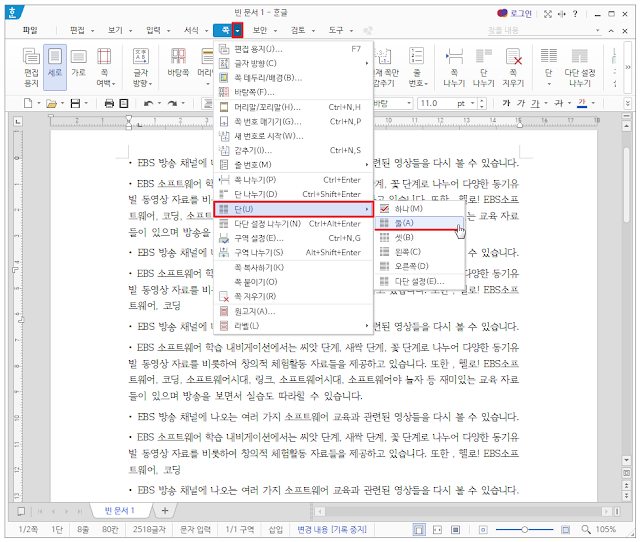This screenshot has width=640, height=542.
Task: Choose 쪽 번호 매기기(G) menu entry
Action: click(x=293, y=121)
